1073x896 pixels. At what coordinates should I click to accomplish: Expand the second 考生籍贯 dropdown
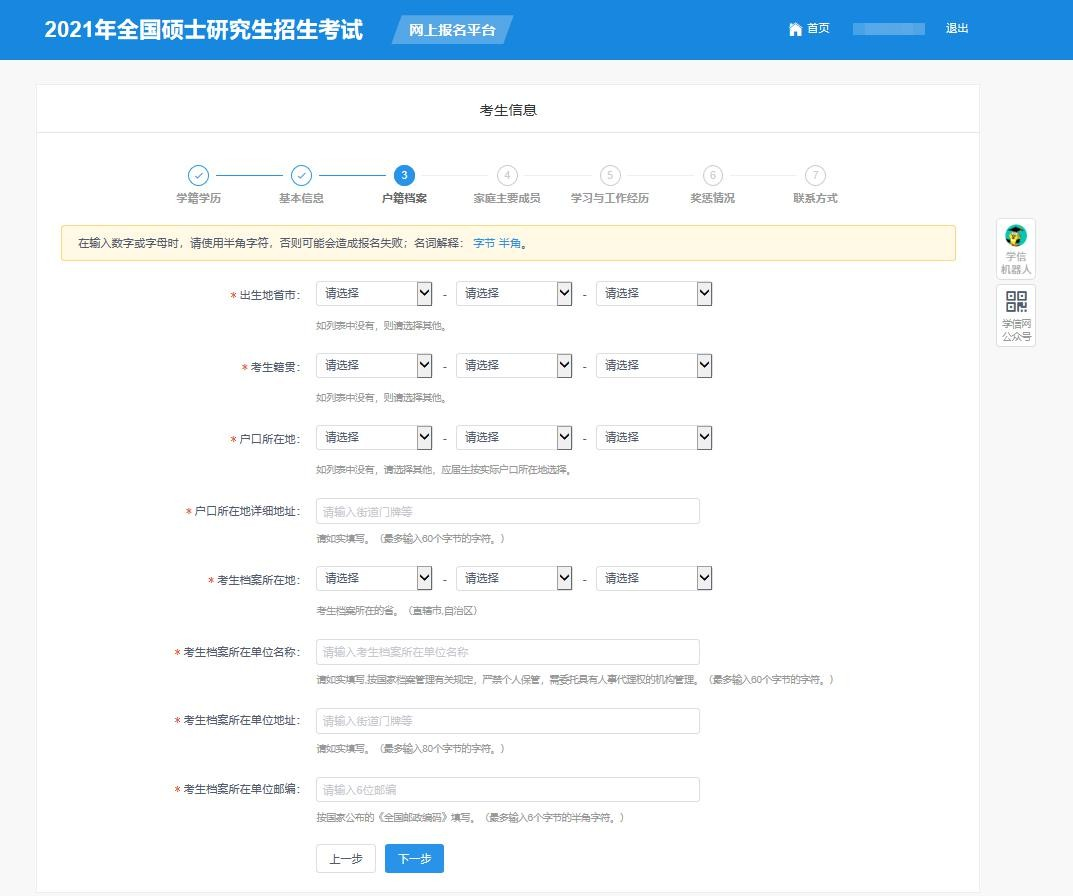(514, 366)
